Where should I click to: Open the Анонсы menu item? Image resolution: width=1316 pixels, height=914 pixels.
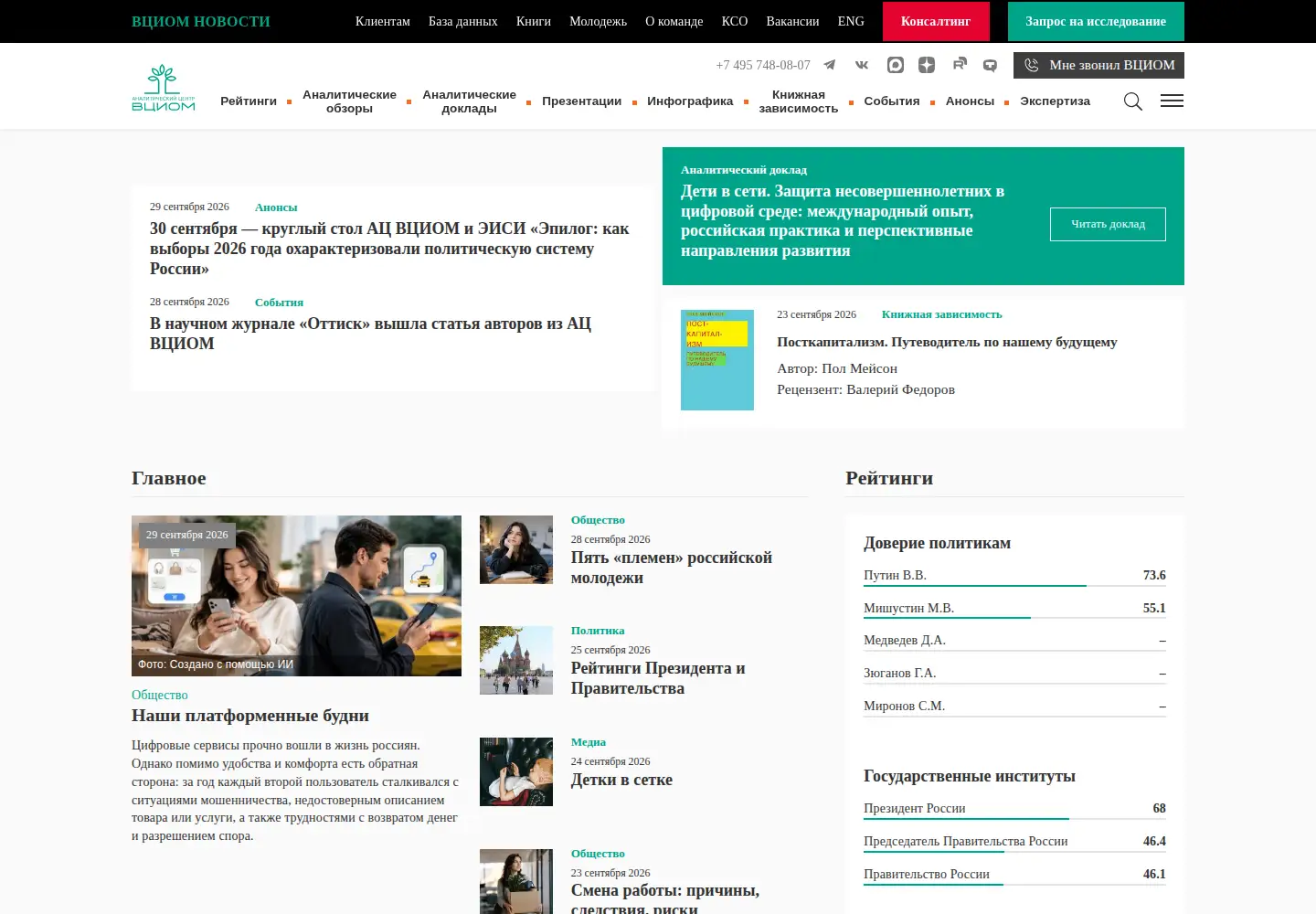point(970,101)
